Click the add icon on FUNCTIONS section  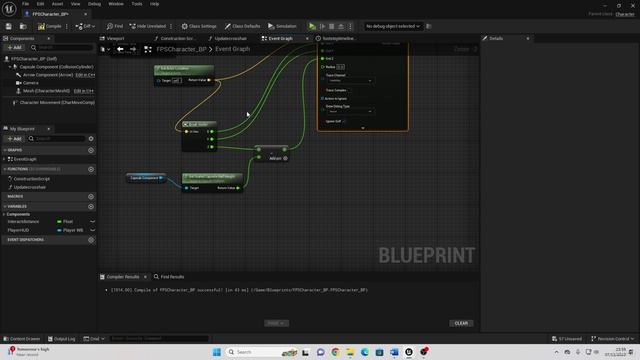91,169
